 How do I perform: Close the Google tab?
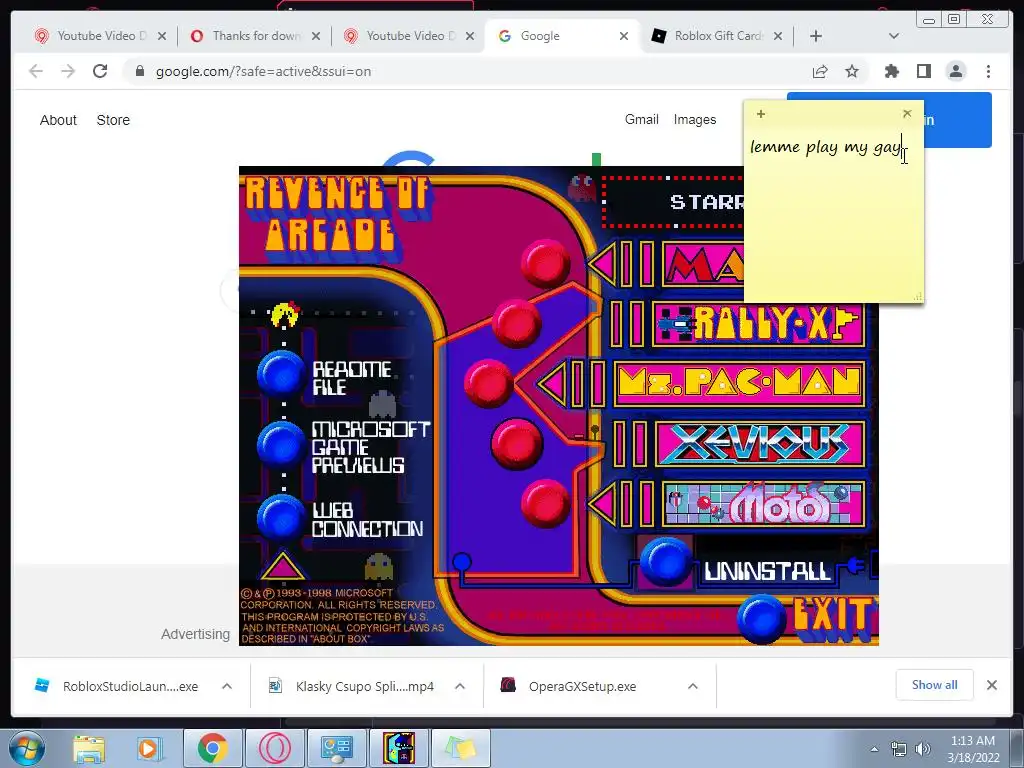pos(624,36)
